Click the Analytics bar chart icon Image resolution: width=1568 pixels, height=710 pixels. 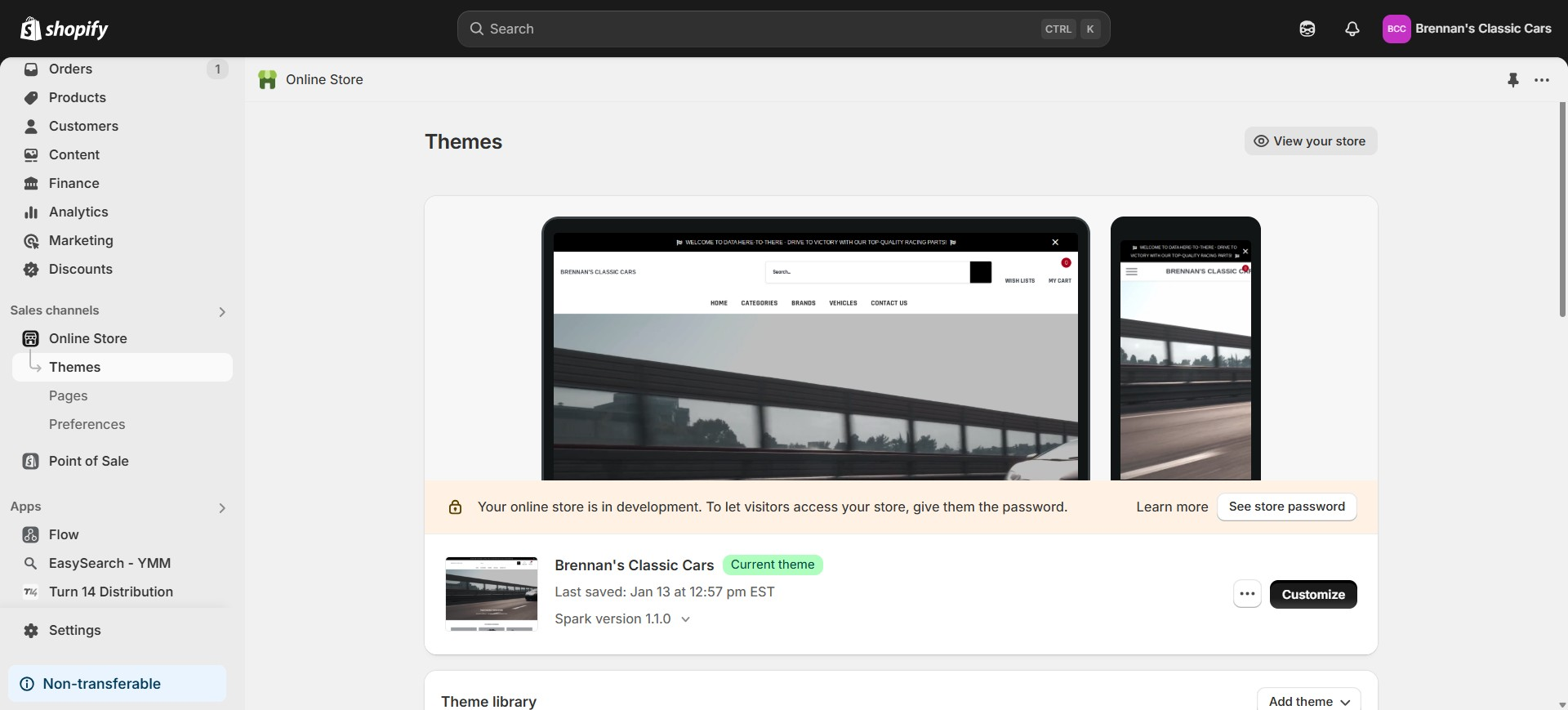pos(31,212)
